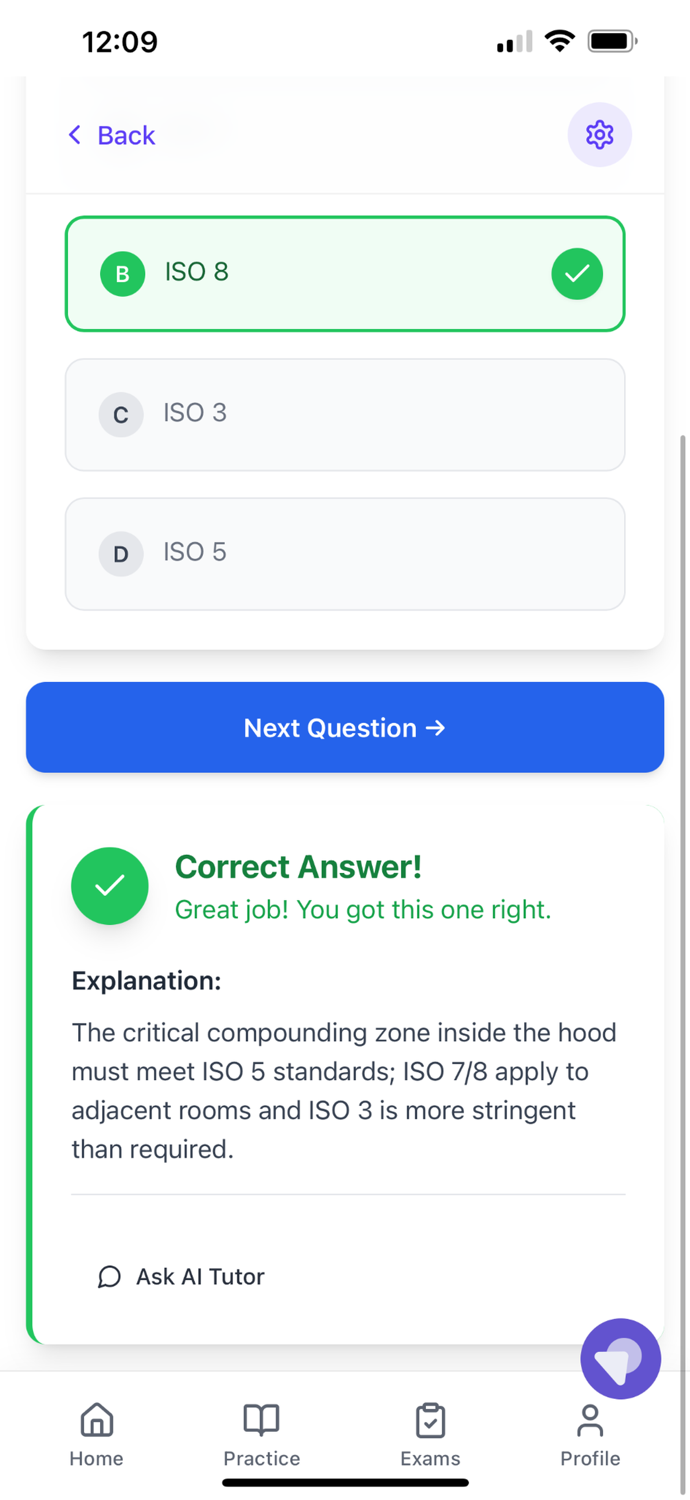This screenshot has width=690, height=1500.
Task: Tap the Home icon in bottom navigation
Action: 96,1419
